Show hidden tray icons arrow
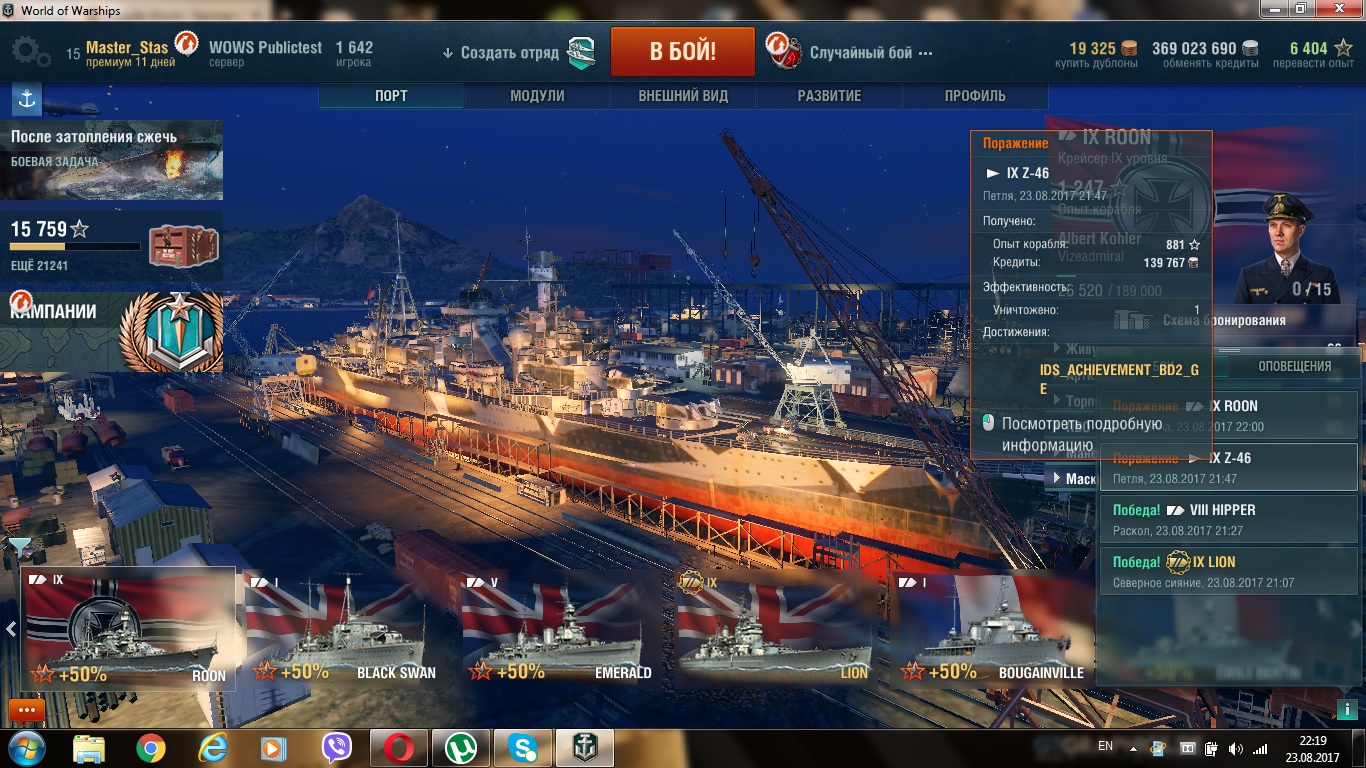Screen dimensions: 1366x768 [1132, 748]
